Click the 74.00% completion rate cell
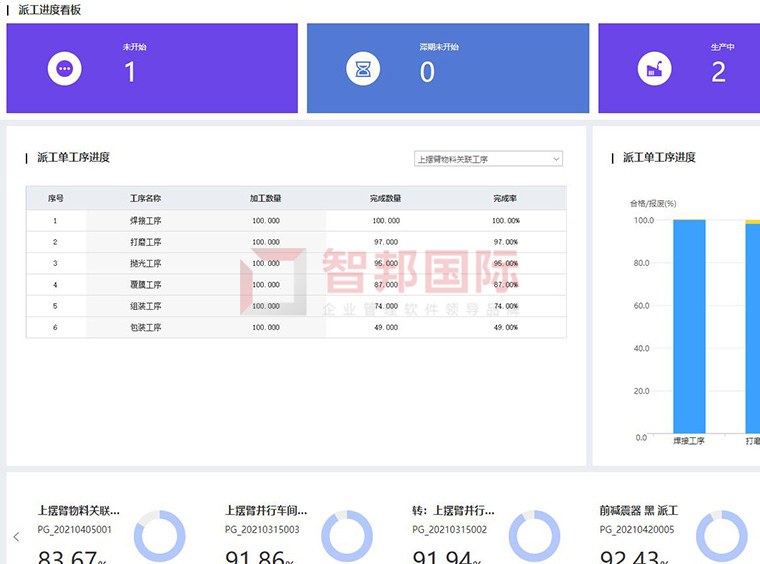The width and height of the screenshot is (760, 564). (506, 306)
